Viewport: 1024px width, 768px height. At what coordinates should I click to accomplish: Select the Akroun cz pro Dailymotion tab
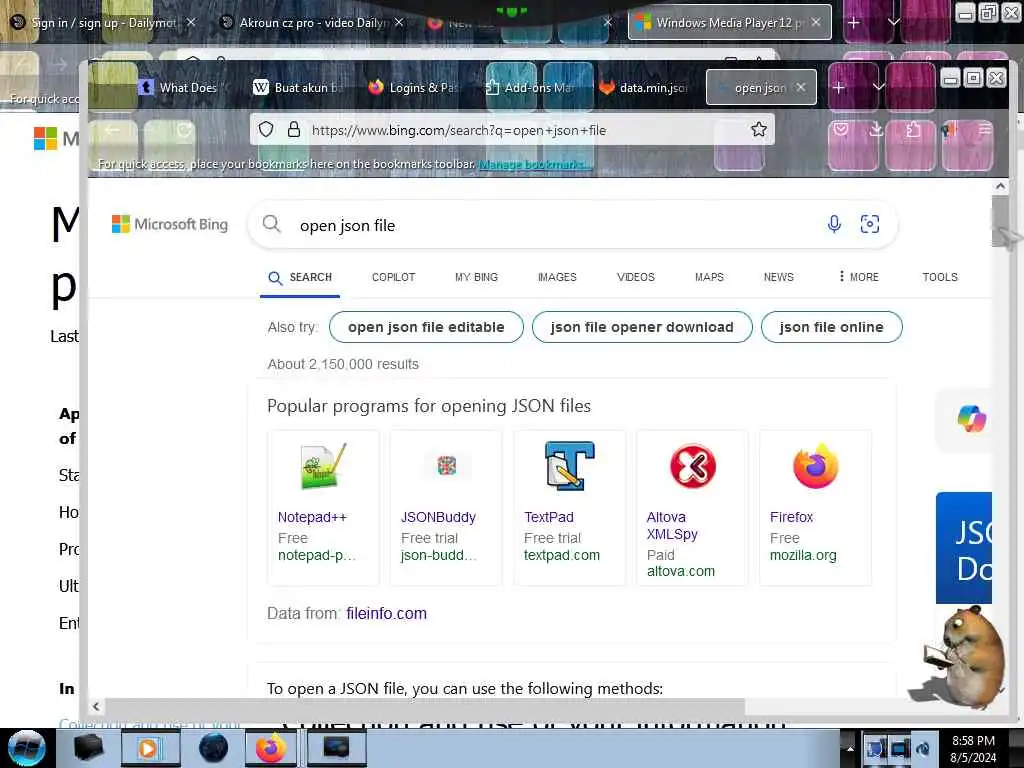tap(312, 22)
